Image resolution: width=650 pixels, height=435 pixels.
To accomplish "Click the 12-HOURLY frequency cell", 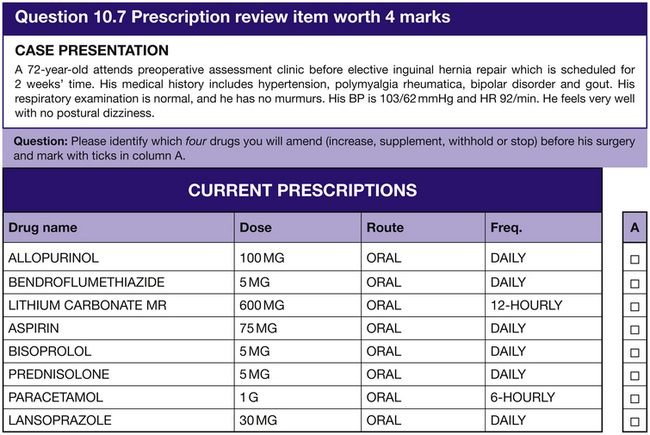I will (526, 305).
